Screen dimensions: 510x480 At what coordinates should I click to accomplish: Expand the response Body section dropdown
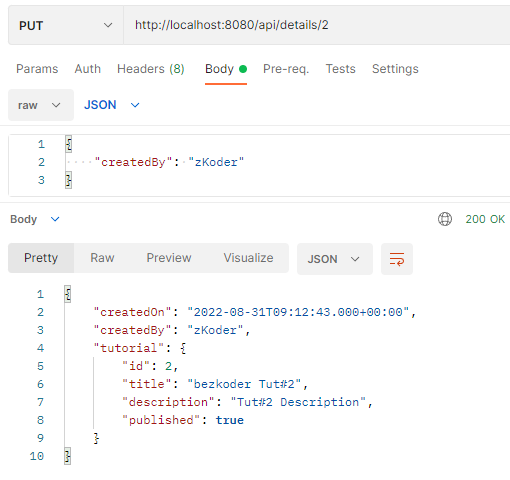coord(35,219)
